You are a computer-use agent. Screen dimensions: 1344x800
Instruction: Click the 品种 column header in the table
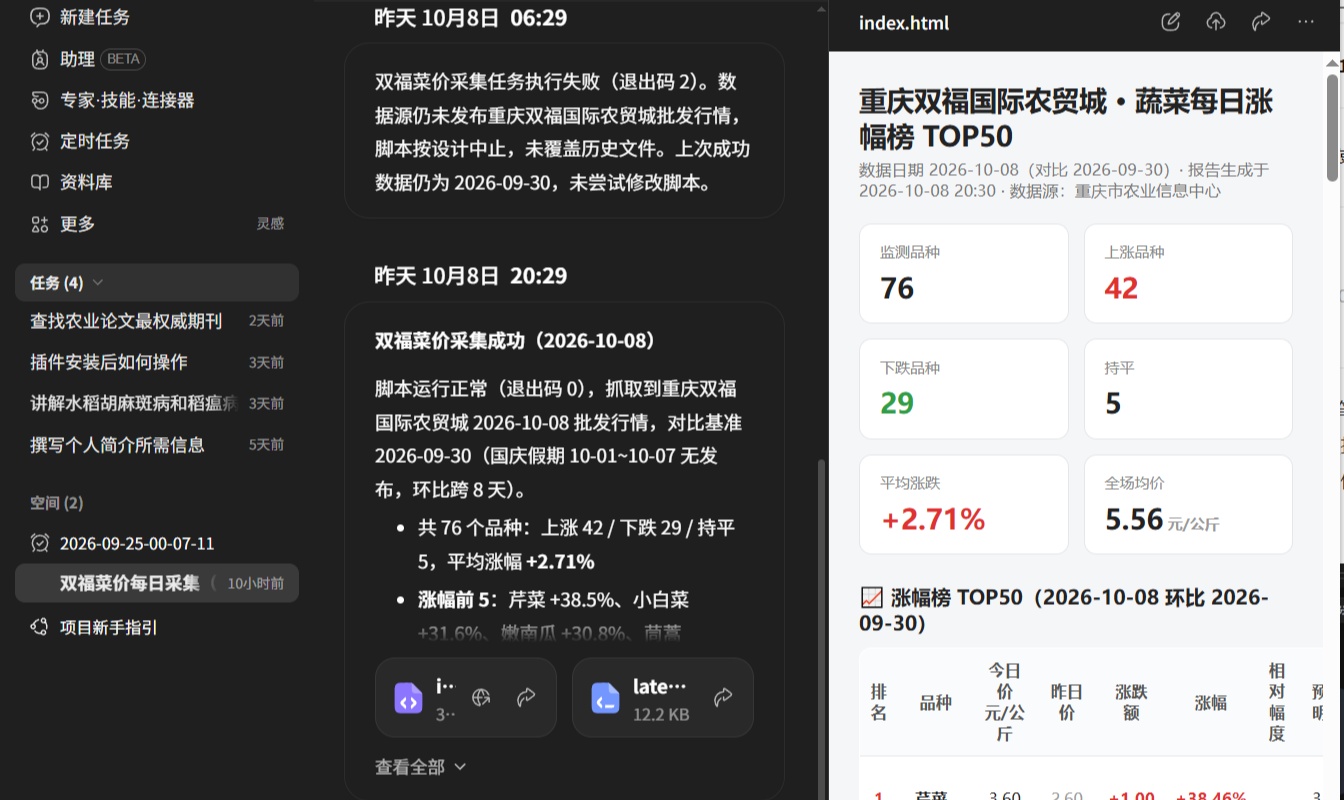click(x=935, y=703)
